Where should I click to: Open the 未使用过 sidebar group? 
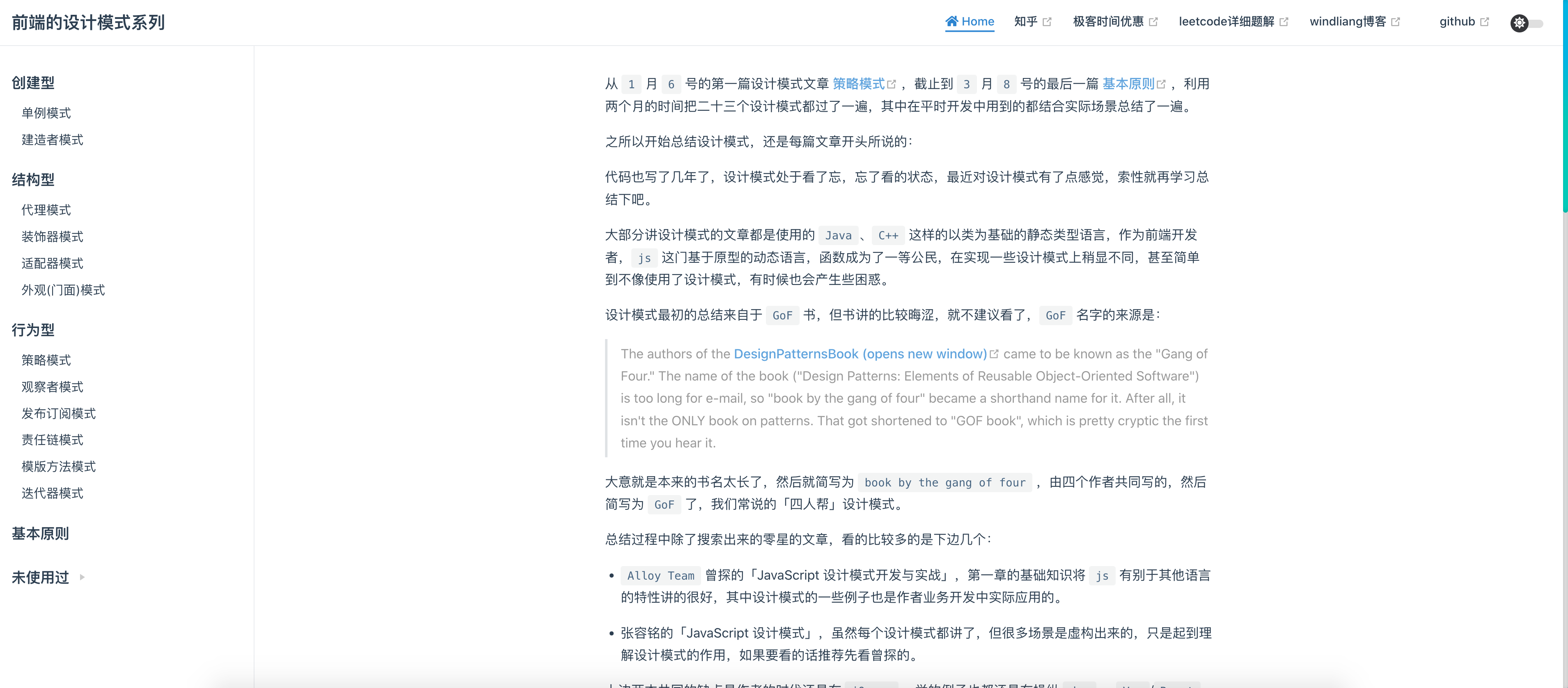click(x=40, y=577)
